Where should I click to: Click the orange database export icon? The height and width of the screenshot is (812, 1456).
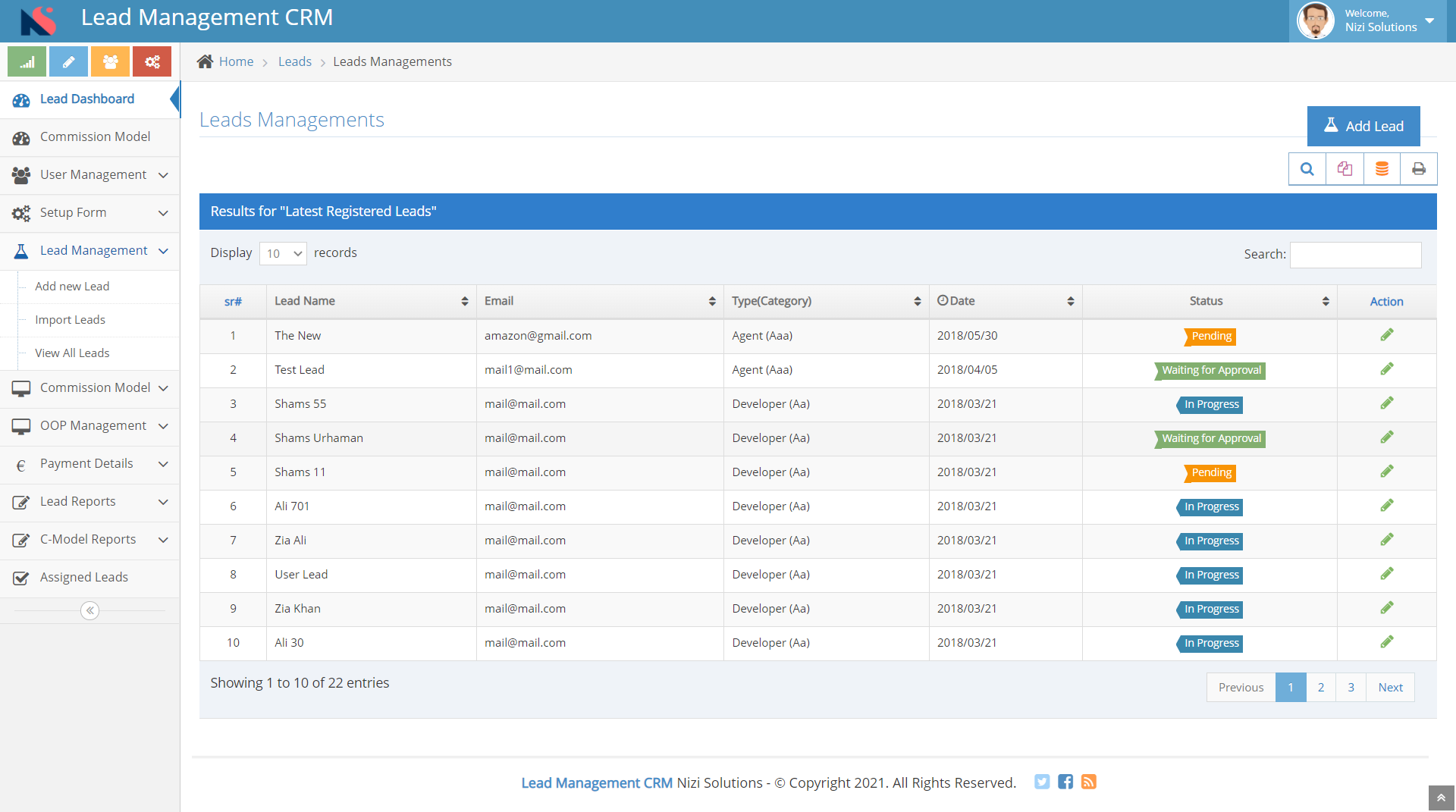tap(1382, 169)
